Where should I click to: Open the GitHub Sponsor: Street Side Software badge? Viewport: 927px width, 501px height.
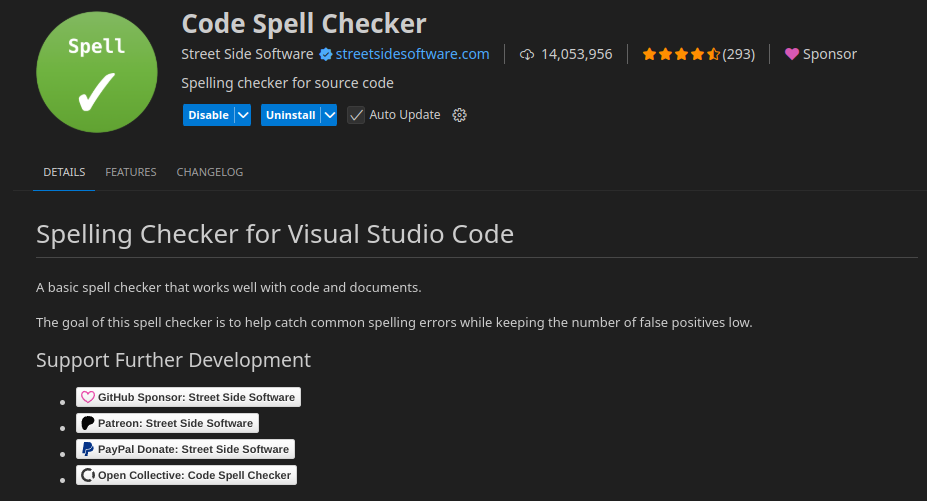189,397
